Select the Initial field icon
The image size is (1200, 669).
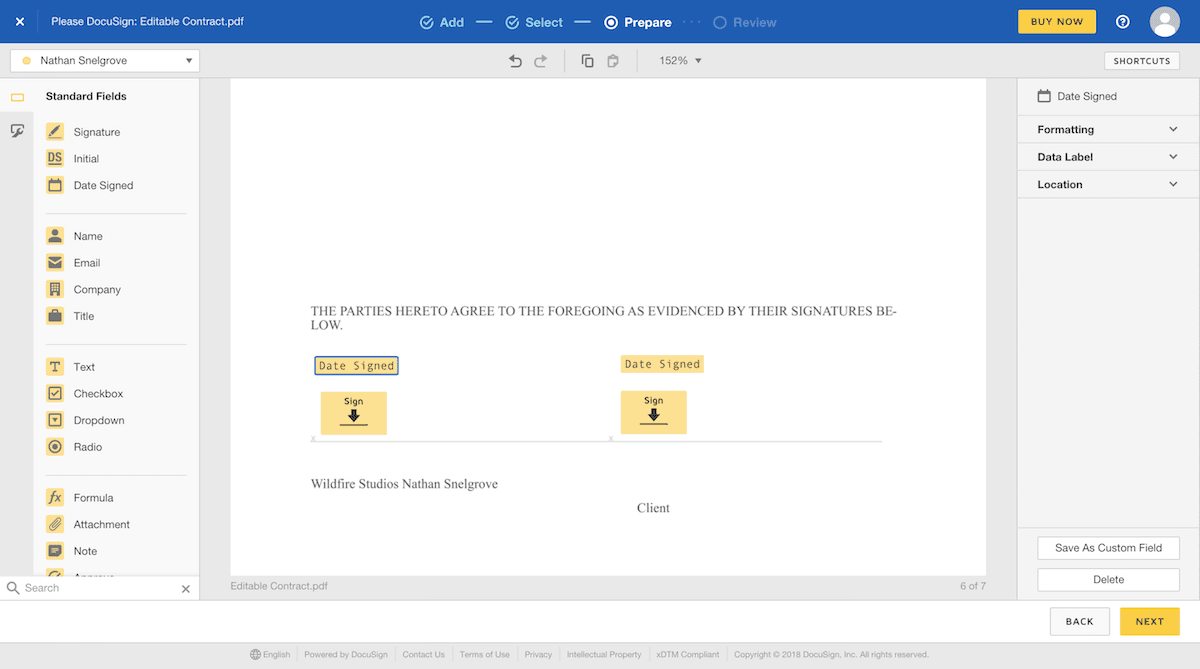pos(55,158)
